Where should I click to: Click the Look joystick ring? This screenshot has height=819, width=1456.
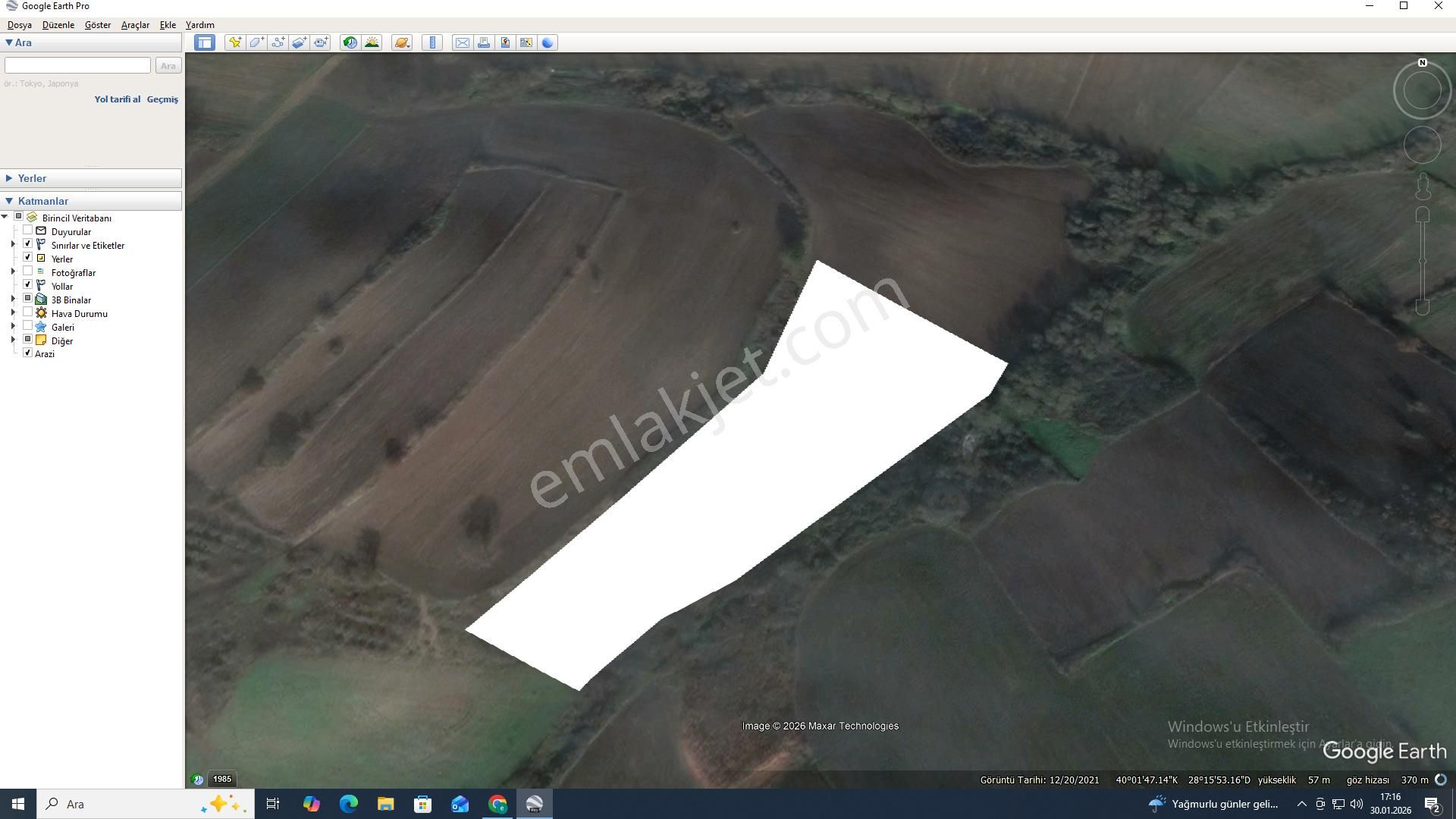pyautogui.click(x=1423, y=90)
